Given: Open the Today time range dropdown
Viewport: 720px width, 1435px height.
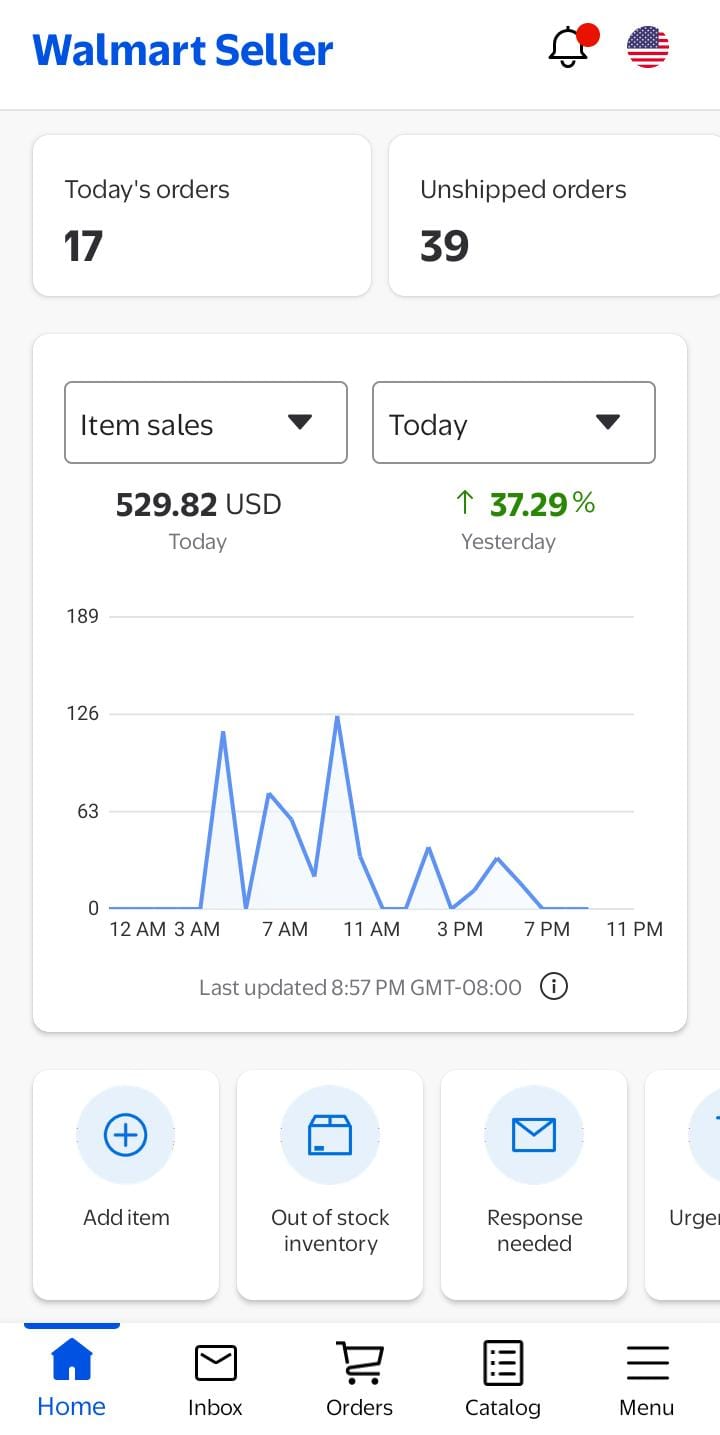Looking at the screenshot, I should click(x=514, y=422).
